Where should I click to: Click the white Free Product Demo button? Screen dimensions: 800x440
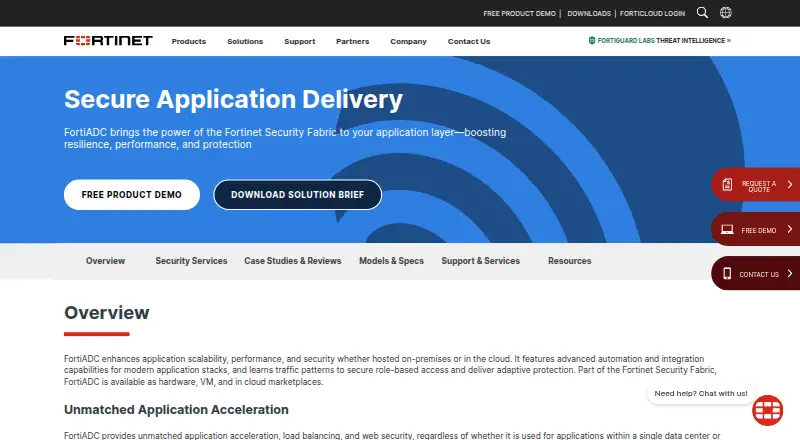point(132,194)
